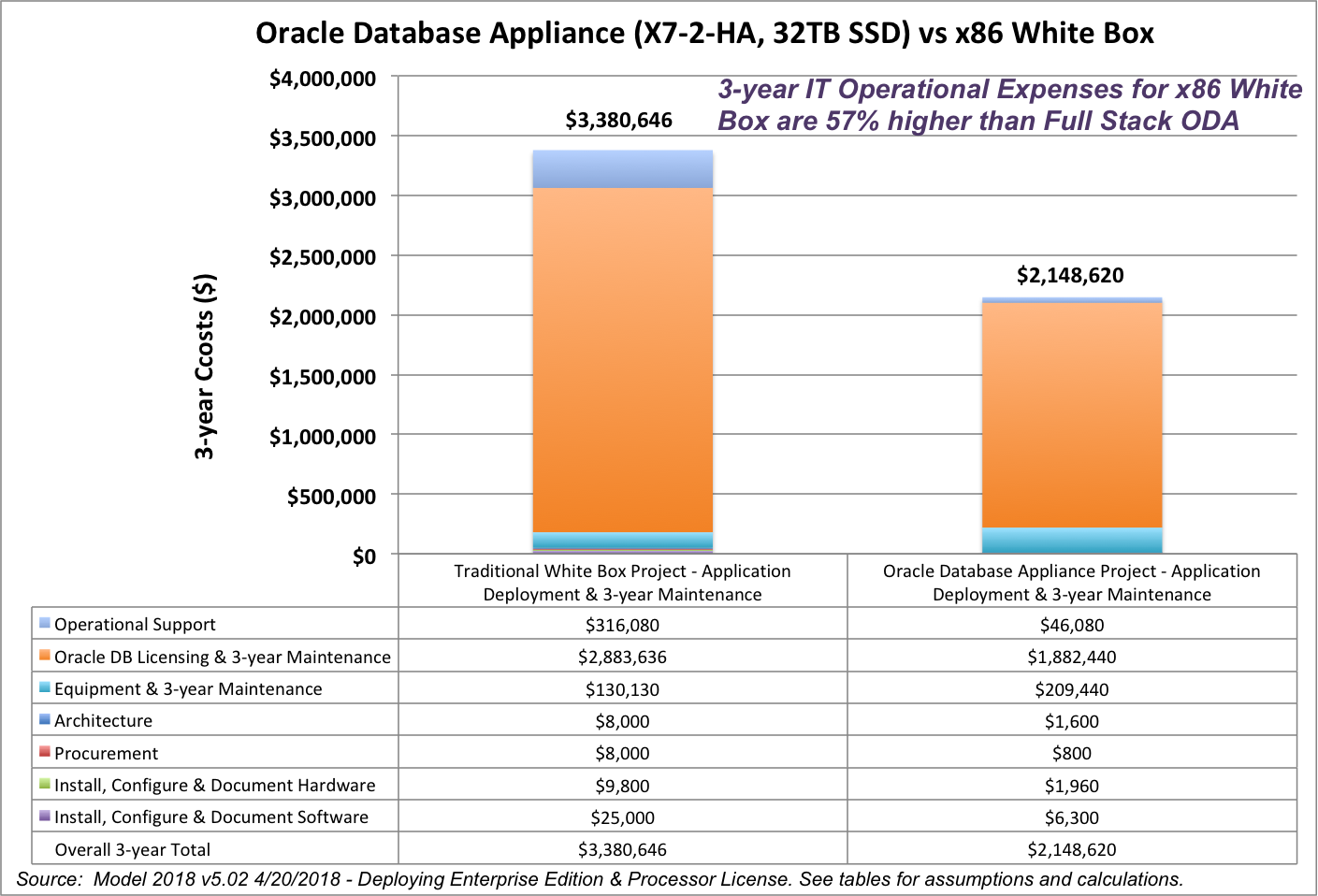Screen dimensions: 1318x896
Task: Click the Overall 3-year Total row label
Action: pyautogui.click(x=133, y=849)
